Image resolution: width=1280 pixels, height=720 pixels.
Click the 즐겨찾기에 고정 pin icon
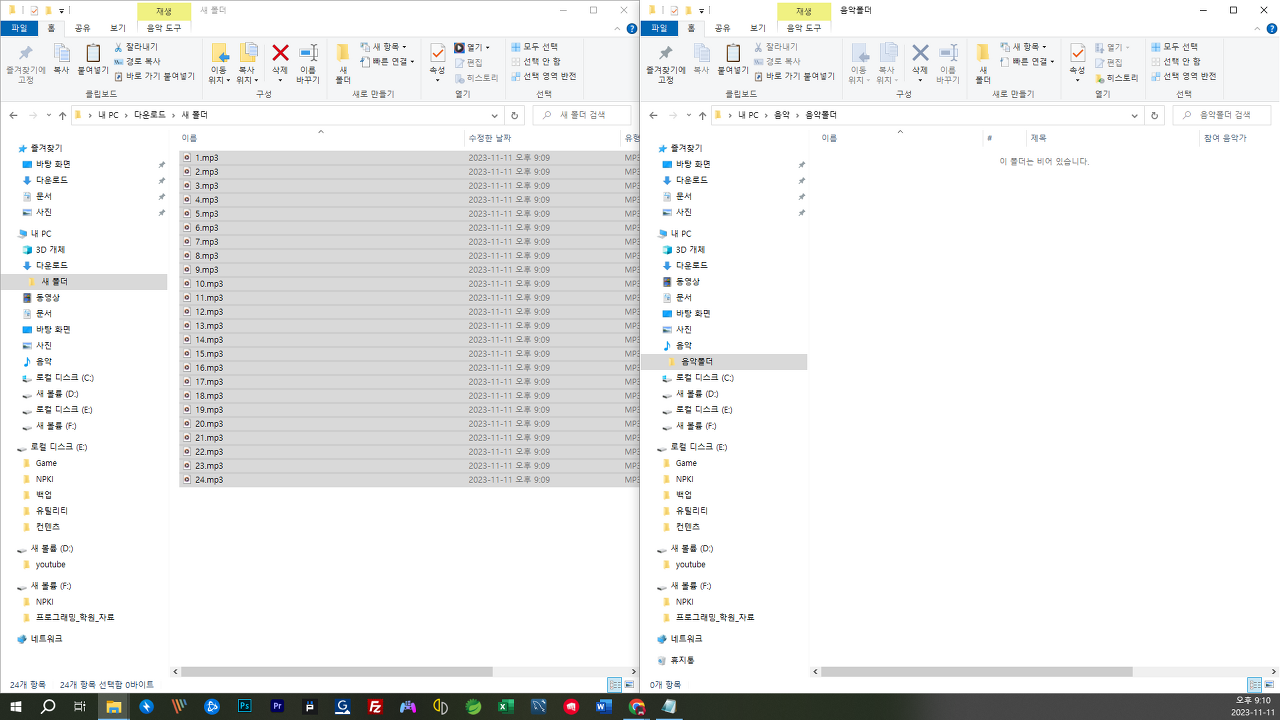click(x=24, y=62)
